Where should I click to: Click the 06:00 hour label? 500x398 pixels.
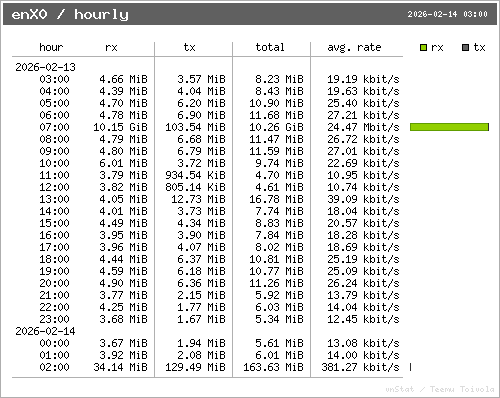pos(54,115)
